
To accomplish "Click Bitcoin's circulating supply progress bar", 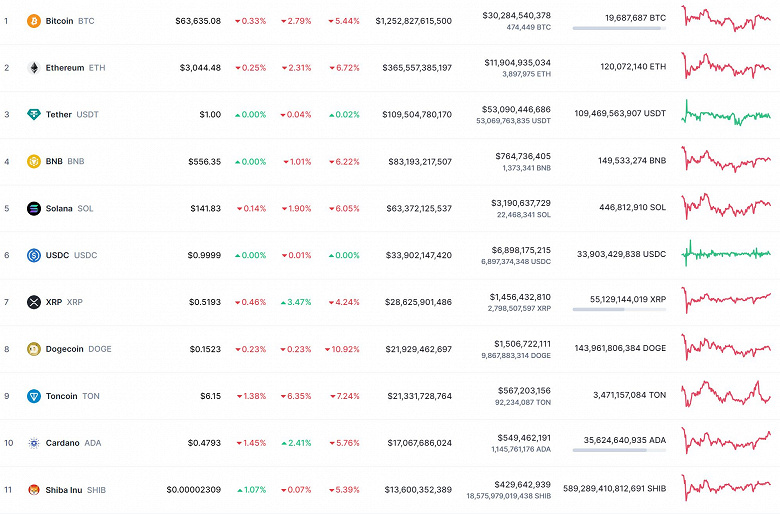I will click(x=619, y=28).
